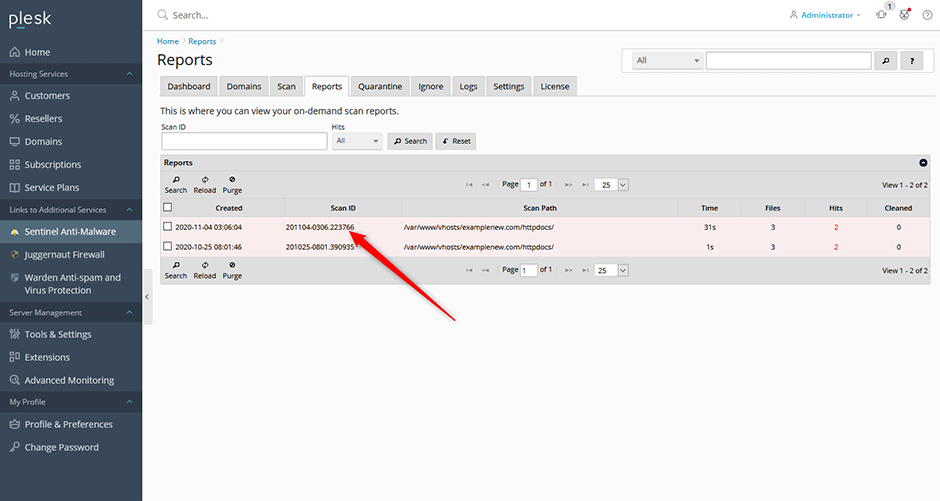Click the global Search box at the top

pos(191,15)
